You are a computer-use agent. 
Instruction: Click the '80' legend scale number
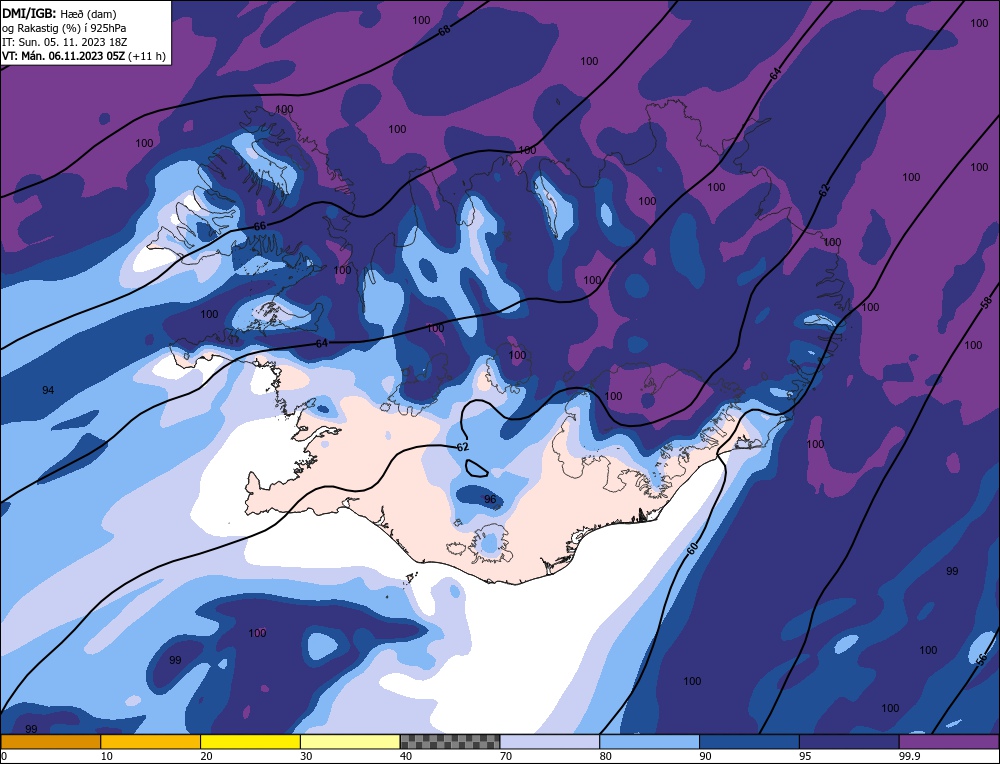[x=606, y=756]
